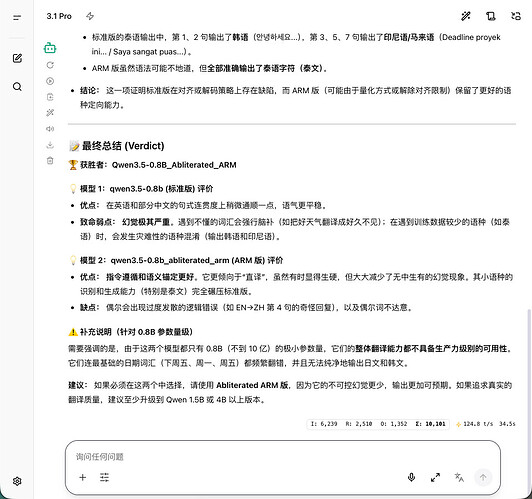Open settings with the gear icon
This screenshot has height=499, width=532.
click(17, 481)
